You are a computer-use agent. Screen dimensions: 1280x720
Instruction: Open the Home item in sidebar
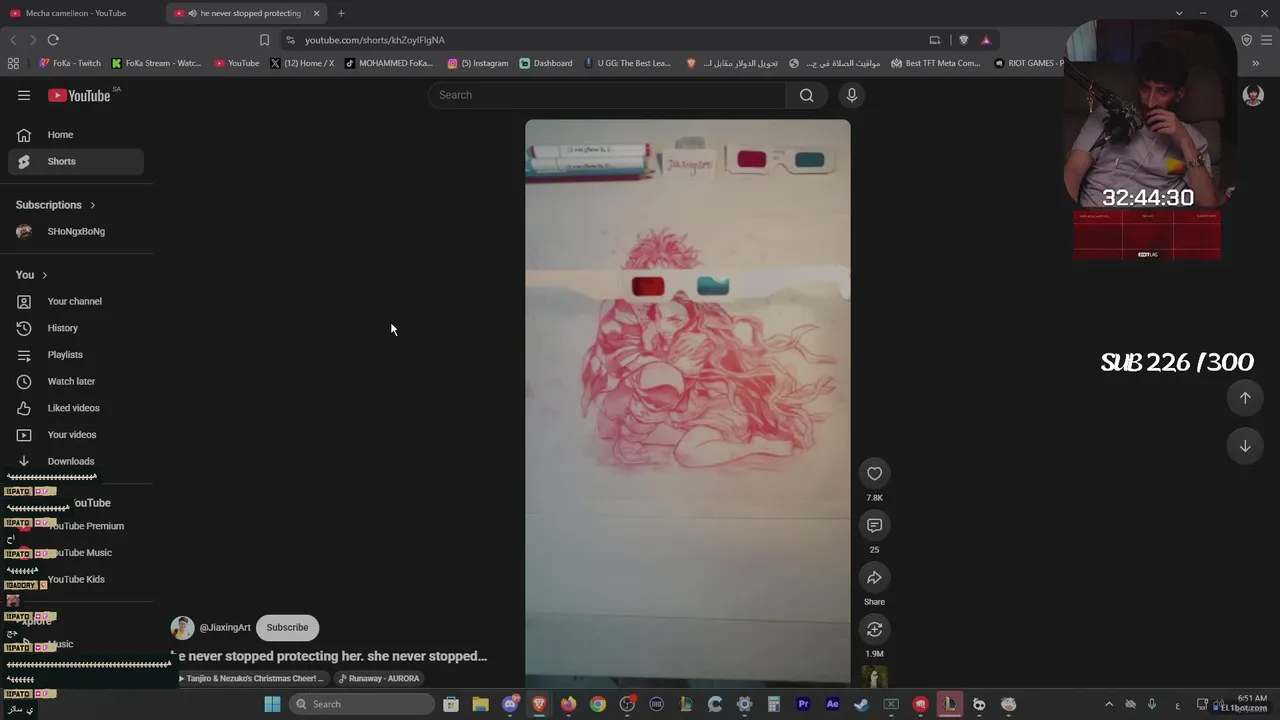click(x=76, y=135)
